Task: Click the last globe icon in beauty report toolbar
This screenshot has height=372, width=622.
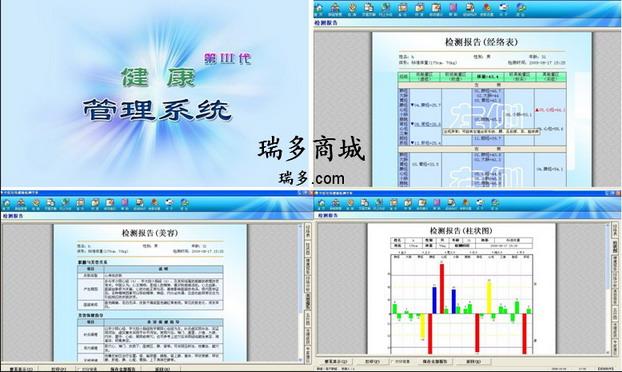Action: (184, 203)
